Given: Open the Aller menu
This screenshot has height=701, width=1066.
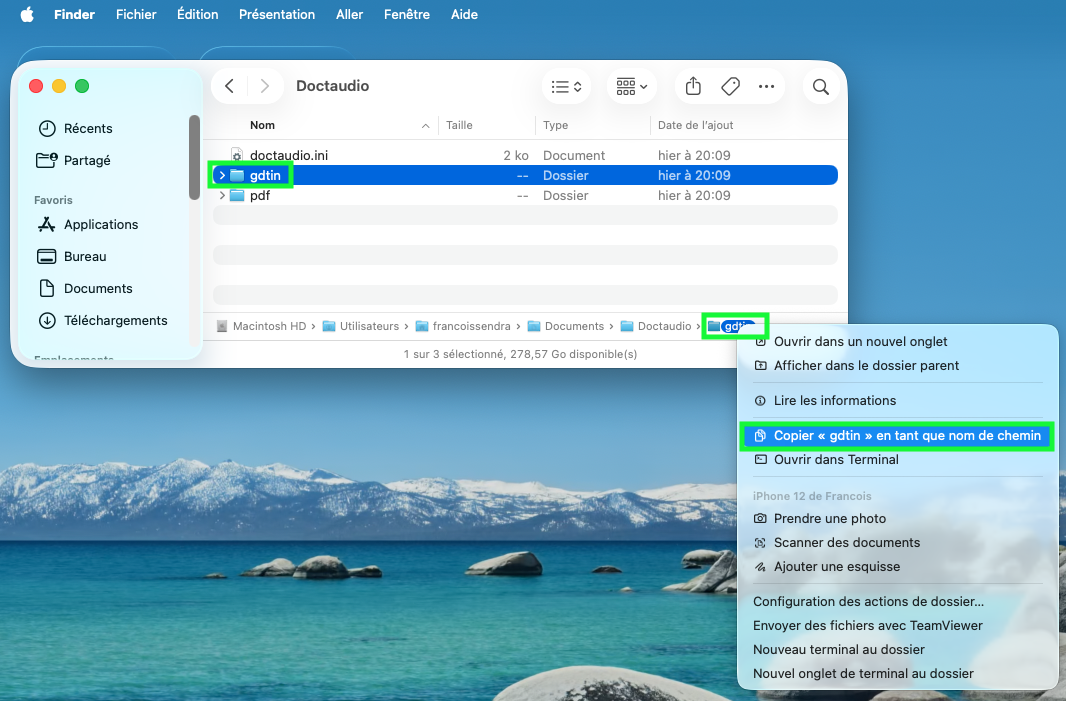Looking at the screenshot, I should click(x=349, y=14).
